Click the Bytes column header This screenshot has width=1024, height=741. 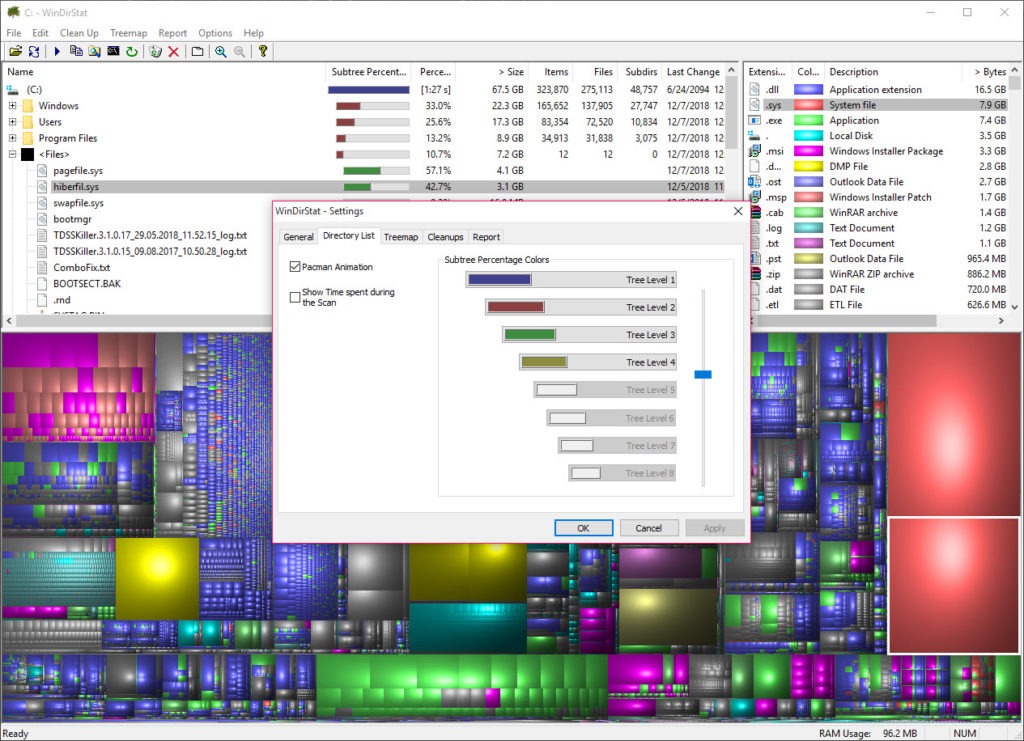pos(985,72)
